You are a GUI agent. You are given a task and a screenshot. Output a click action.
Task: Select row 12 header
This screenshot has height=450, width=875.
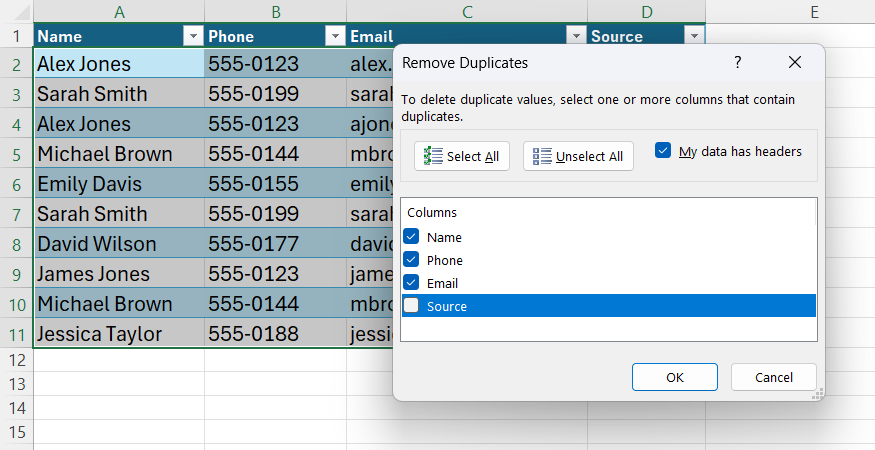[17, 360]
